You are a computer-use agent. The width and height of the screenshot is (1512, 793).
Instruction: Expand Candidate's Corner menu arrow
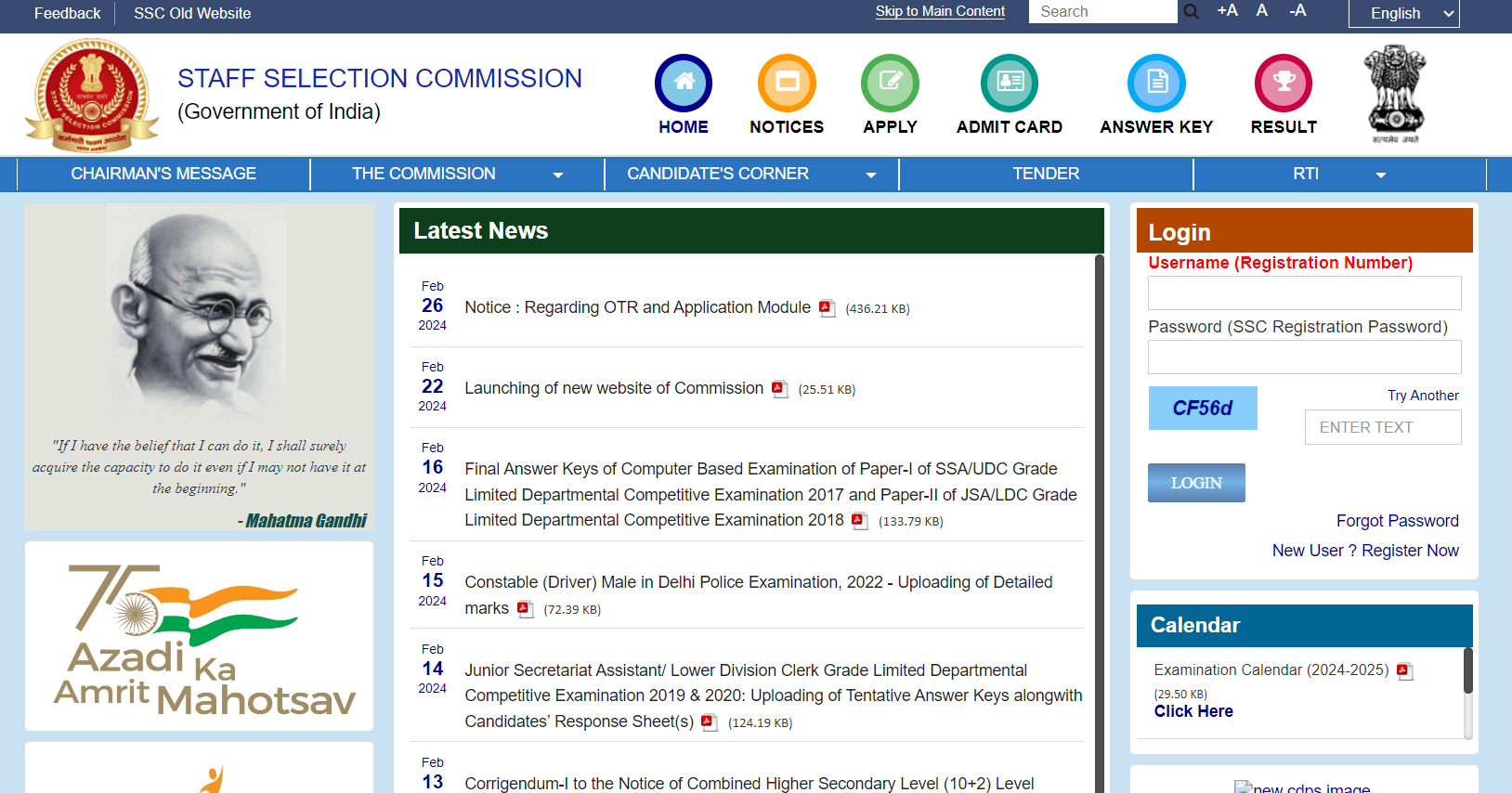pos(871,175)
